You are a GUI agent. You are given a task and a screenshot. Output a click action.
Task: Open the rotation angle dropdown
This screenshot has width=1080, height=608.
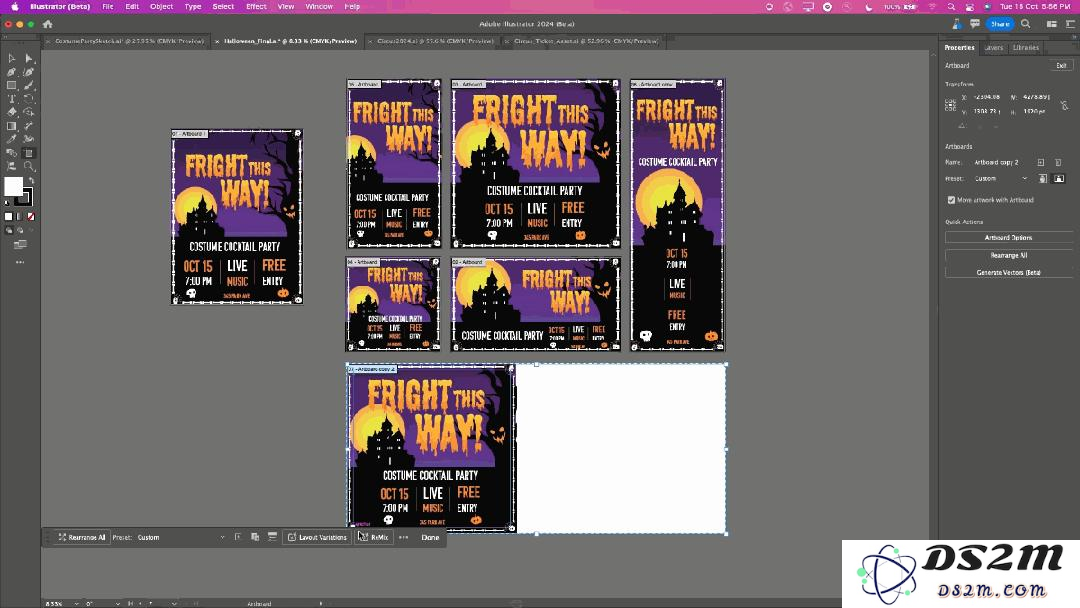tap(117, 604)
